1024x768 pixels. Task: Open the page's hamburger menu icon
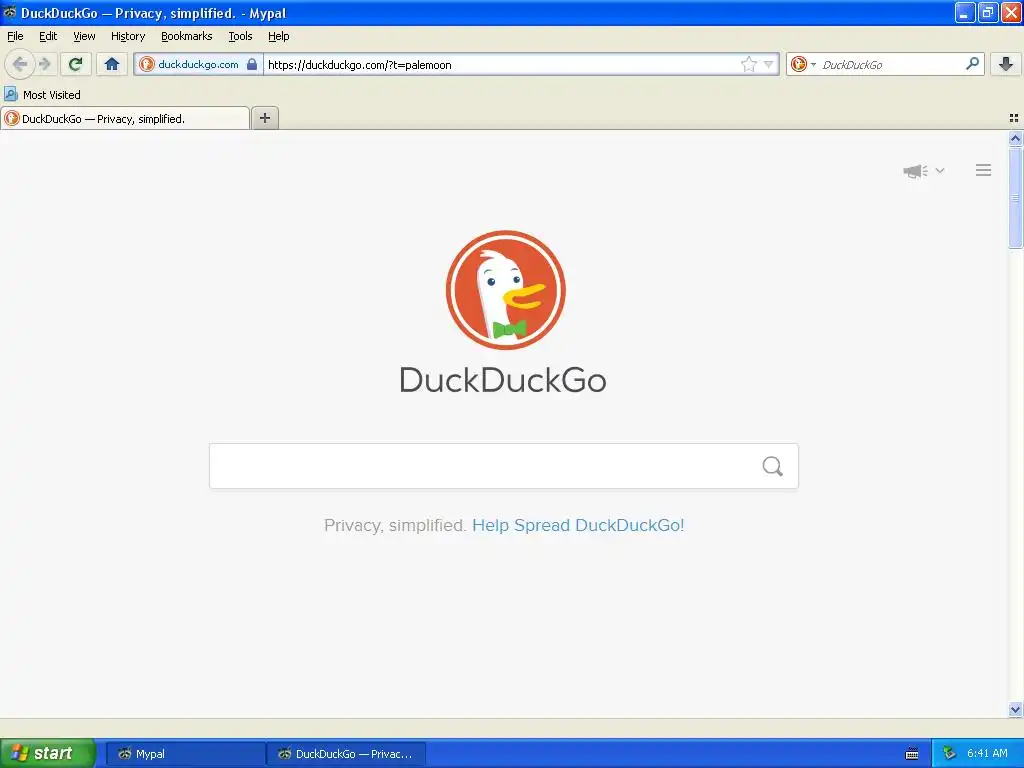point(984,170)
